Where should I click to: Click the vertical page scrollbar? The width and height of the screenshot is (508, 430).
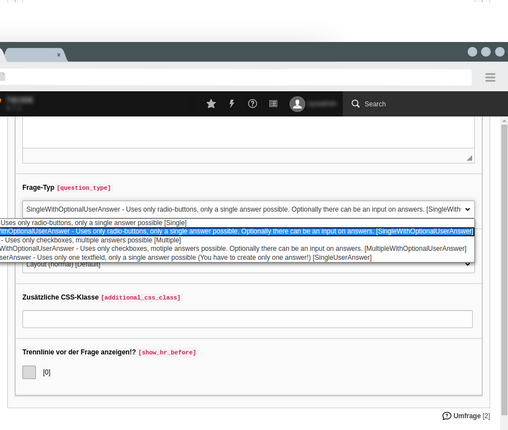click(504, 270)
